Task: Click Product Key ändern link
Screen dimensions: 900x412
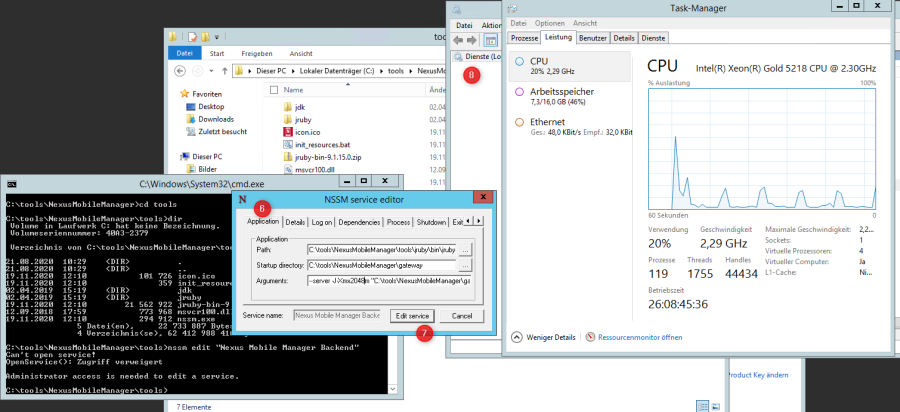Action: tap(758, 375)
